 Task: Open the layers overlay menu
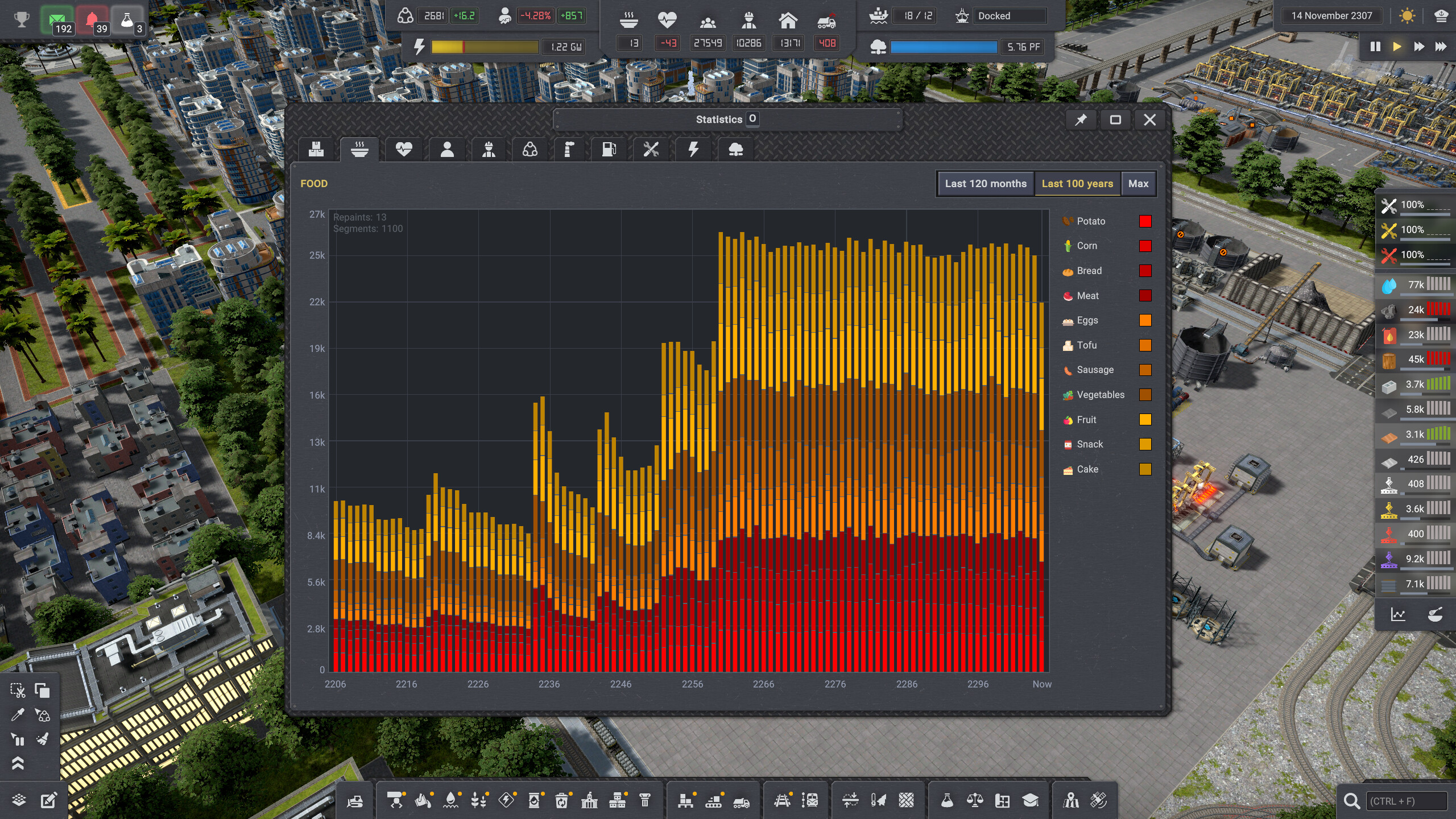[19, 800]
